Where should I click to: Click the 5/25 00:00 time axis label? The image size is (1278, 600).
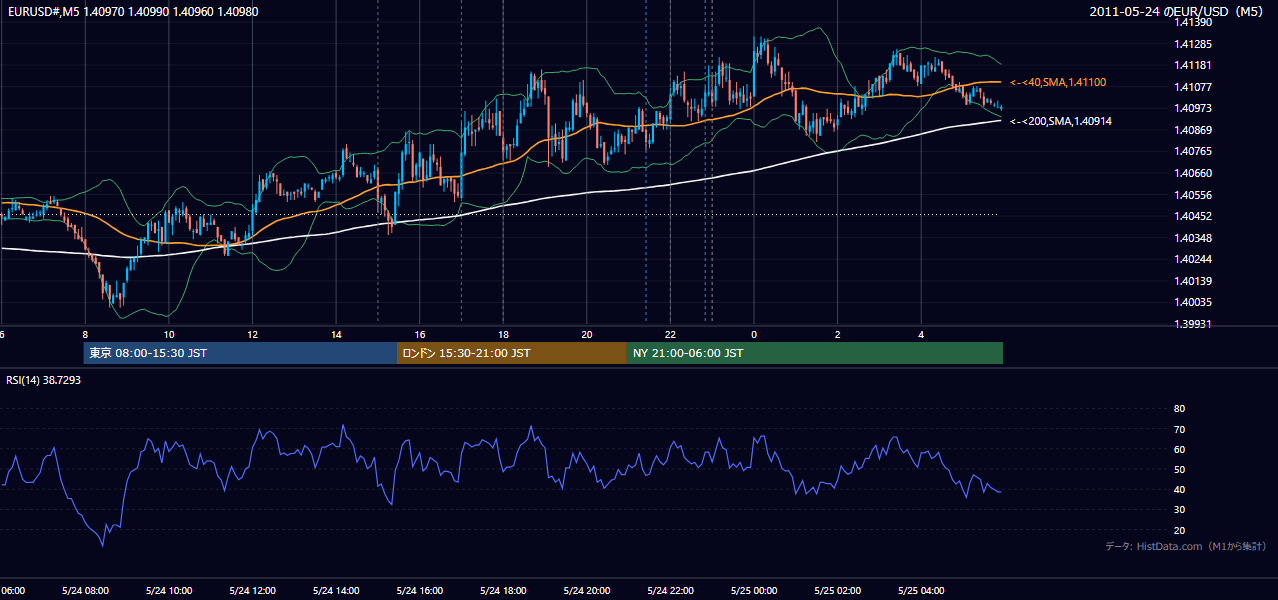point(754,590)
